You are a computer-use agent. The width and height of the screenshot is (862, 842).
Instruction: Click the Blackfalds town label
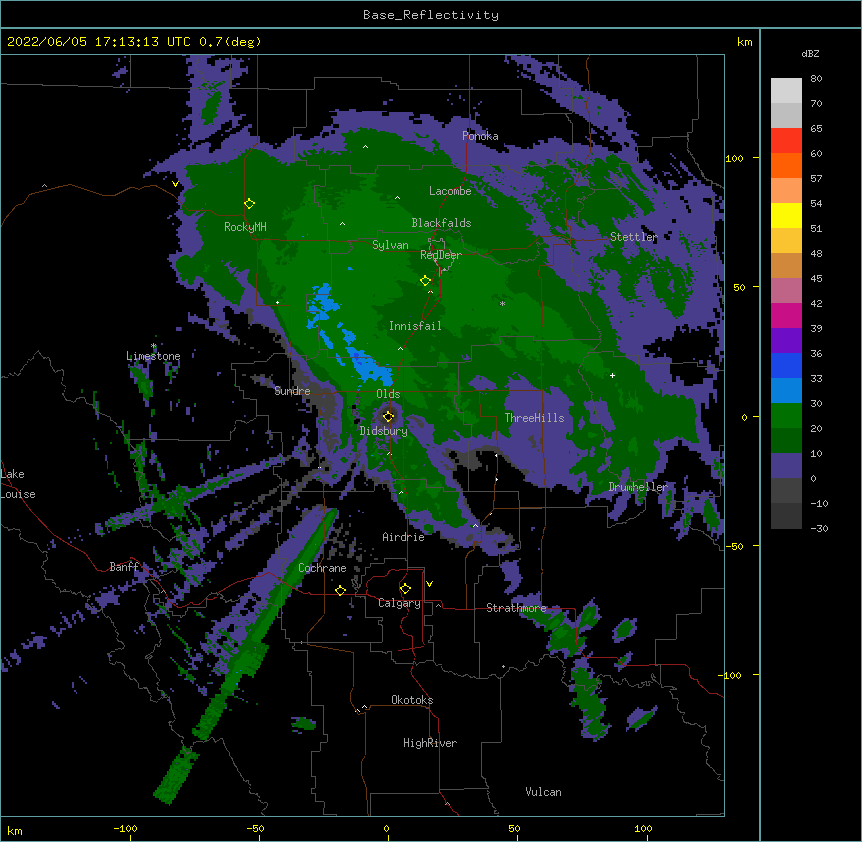[x=441, y=223]
